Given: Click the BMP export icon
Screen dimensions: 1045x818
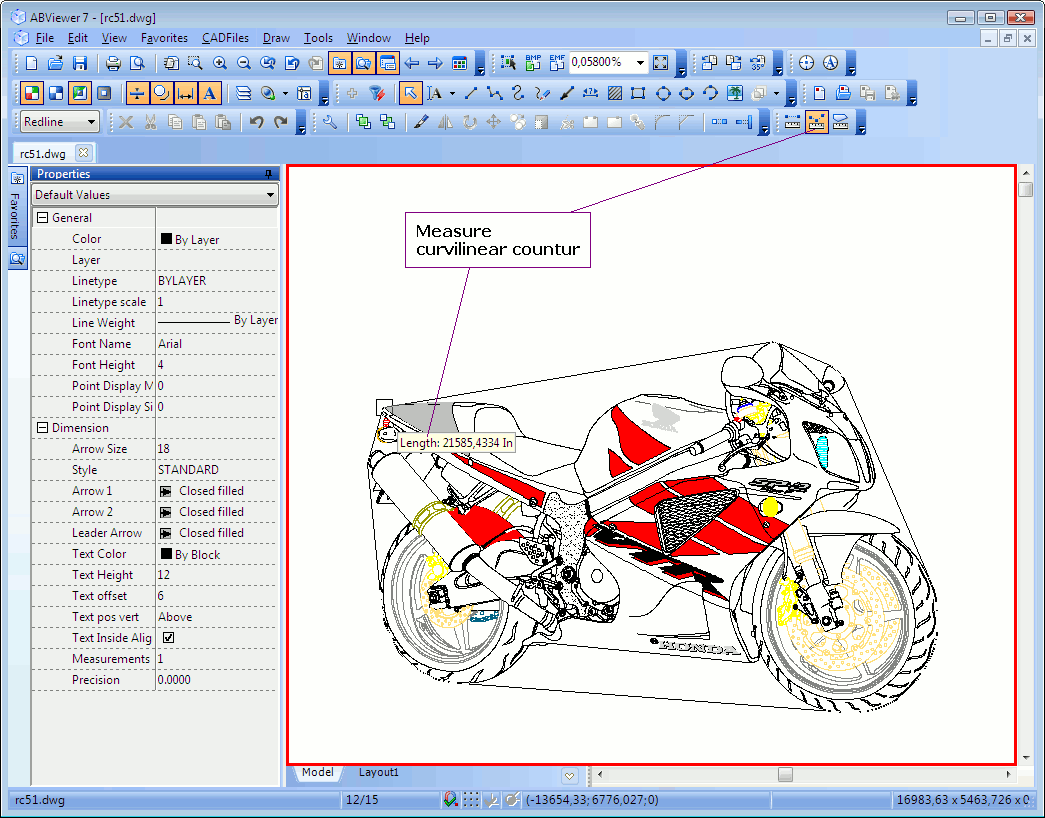Looking at the screenshot, I should [x=533, y=63].
